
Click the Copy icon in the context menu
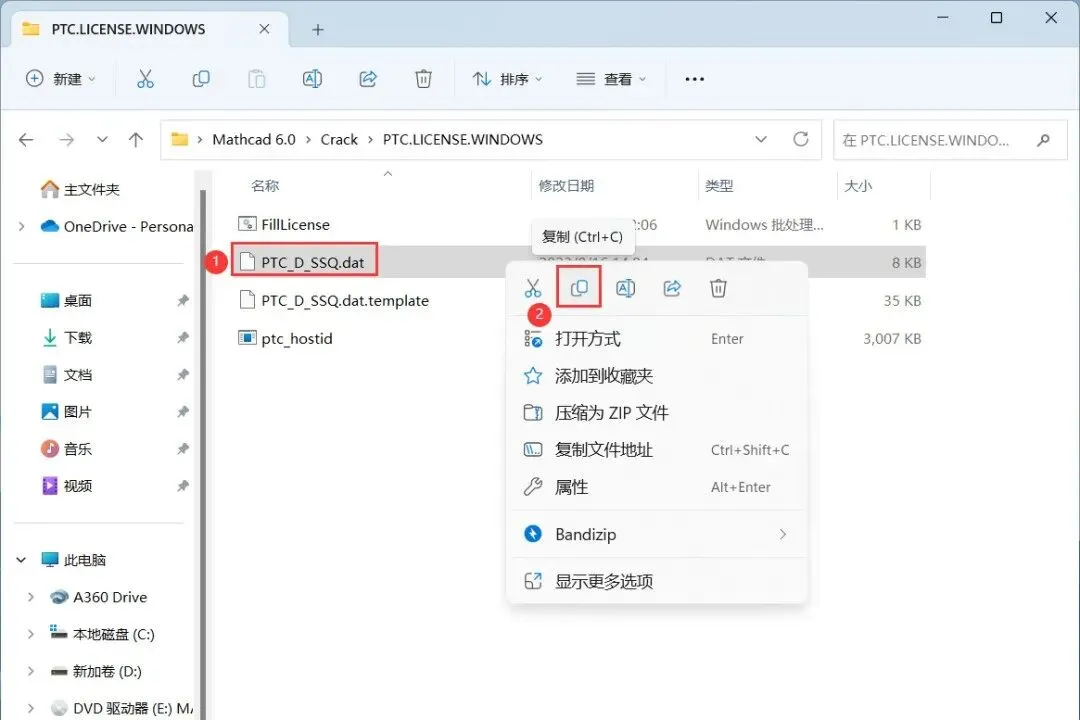click(579, 287)
